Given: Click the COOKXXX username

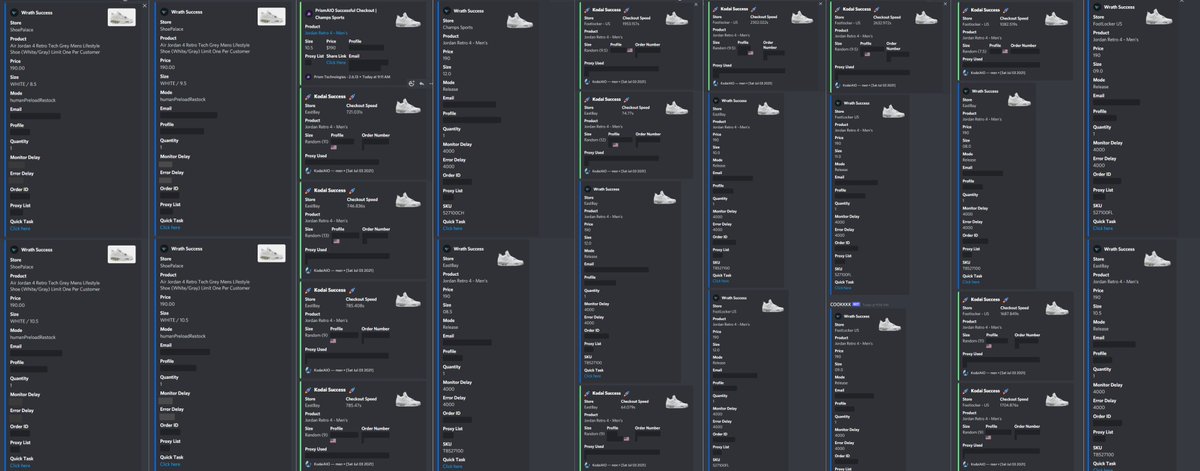Looking at the screenshot, I should (840, 304).
